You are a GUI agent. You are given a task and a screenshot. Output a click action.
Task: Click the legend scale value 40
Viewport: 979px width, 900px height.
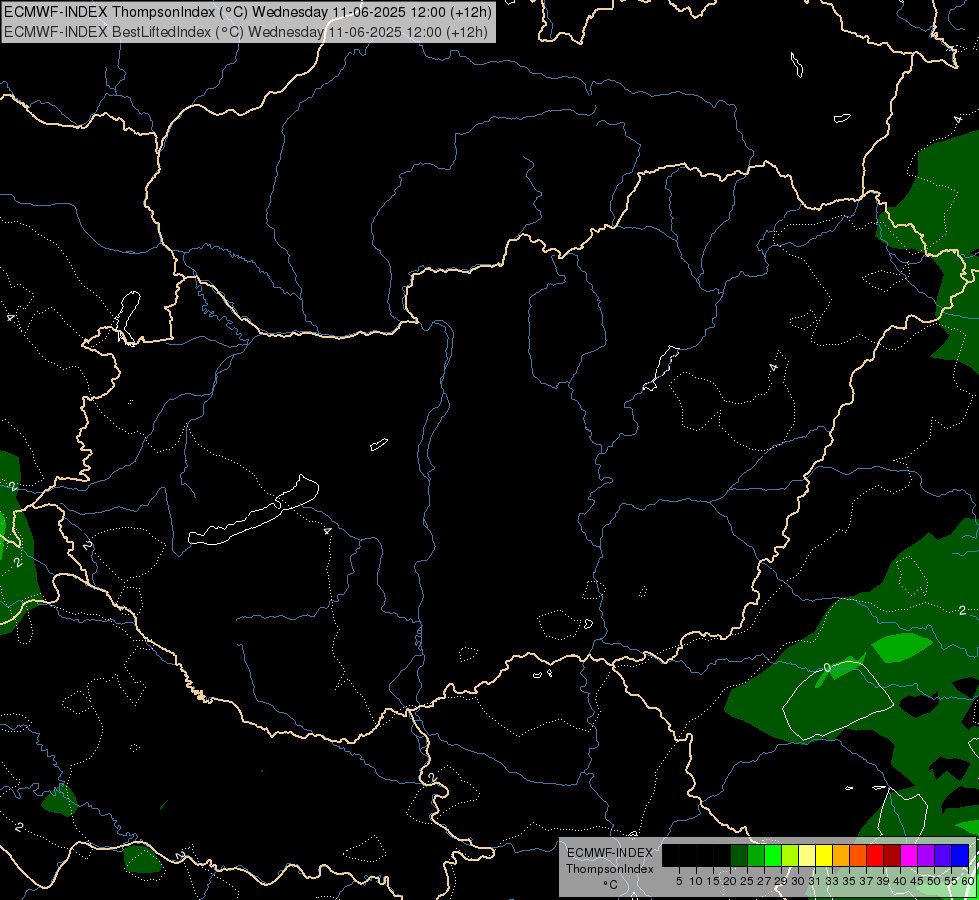pyautogui.click(x=900, y=881)
